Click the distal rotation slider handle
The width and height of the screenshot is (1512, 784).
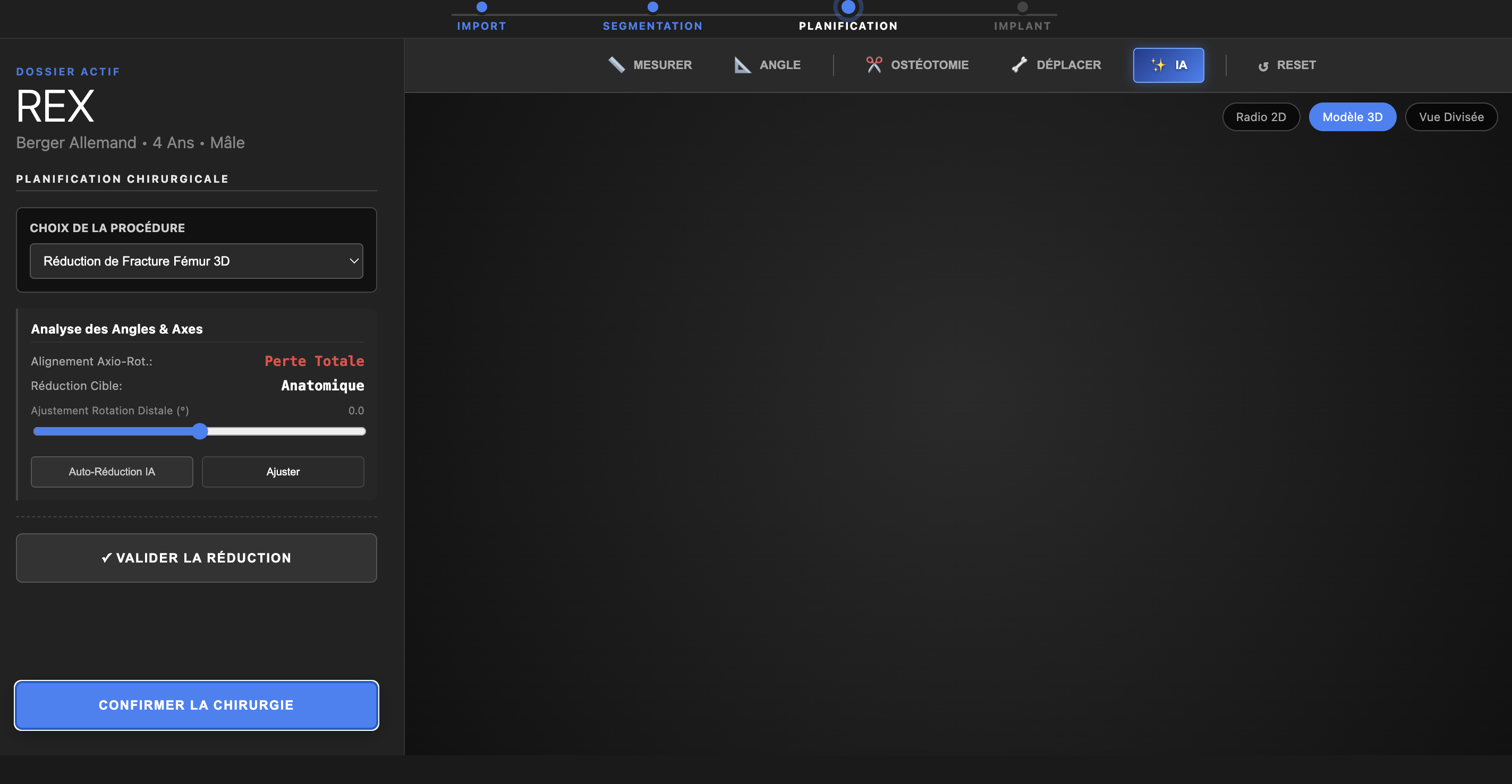pos(200,431)
